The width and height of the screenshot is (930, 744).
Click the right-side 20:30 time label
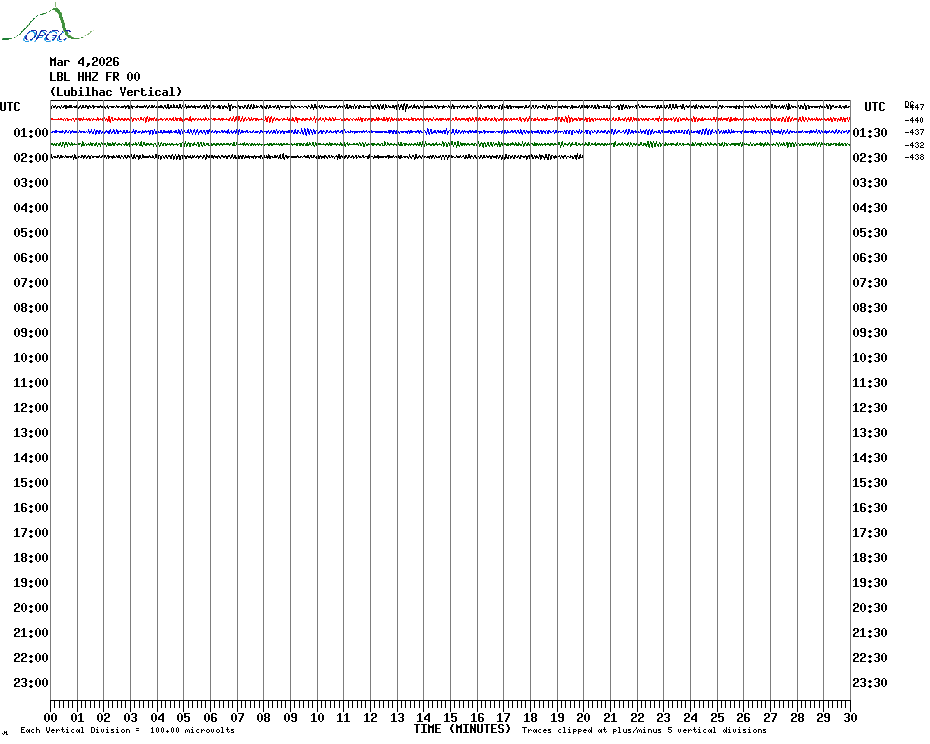coord(870,608)
